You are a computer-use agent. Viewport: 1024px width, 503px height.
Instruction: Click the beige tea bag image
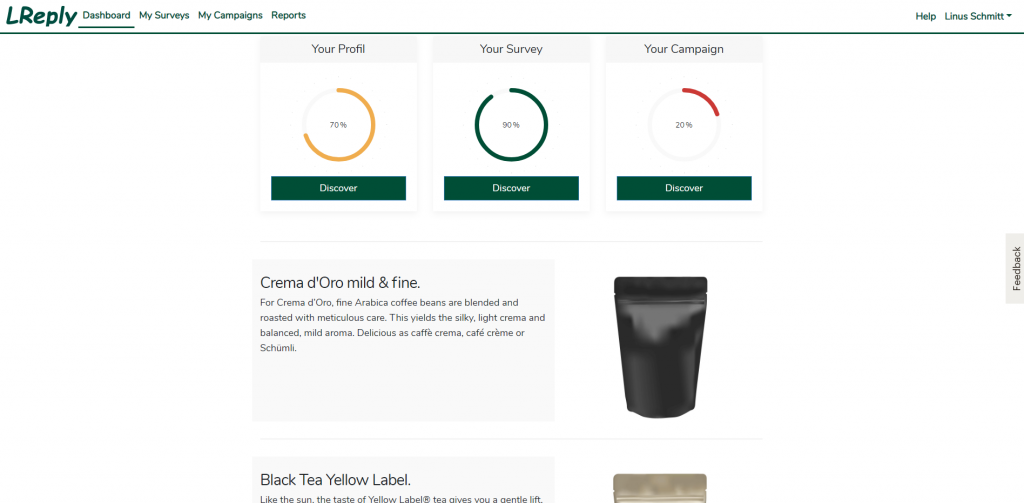[660, 488]
